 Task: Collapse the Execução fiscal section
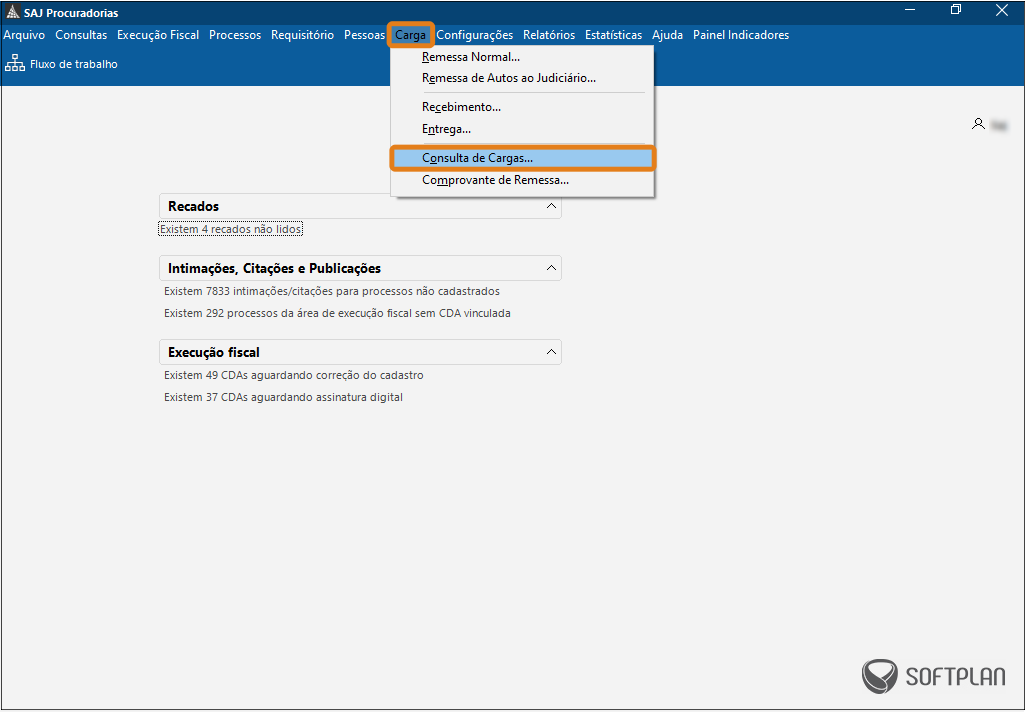[550, 352]
